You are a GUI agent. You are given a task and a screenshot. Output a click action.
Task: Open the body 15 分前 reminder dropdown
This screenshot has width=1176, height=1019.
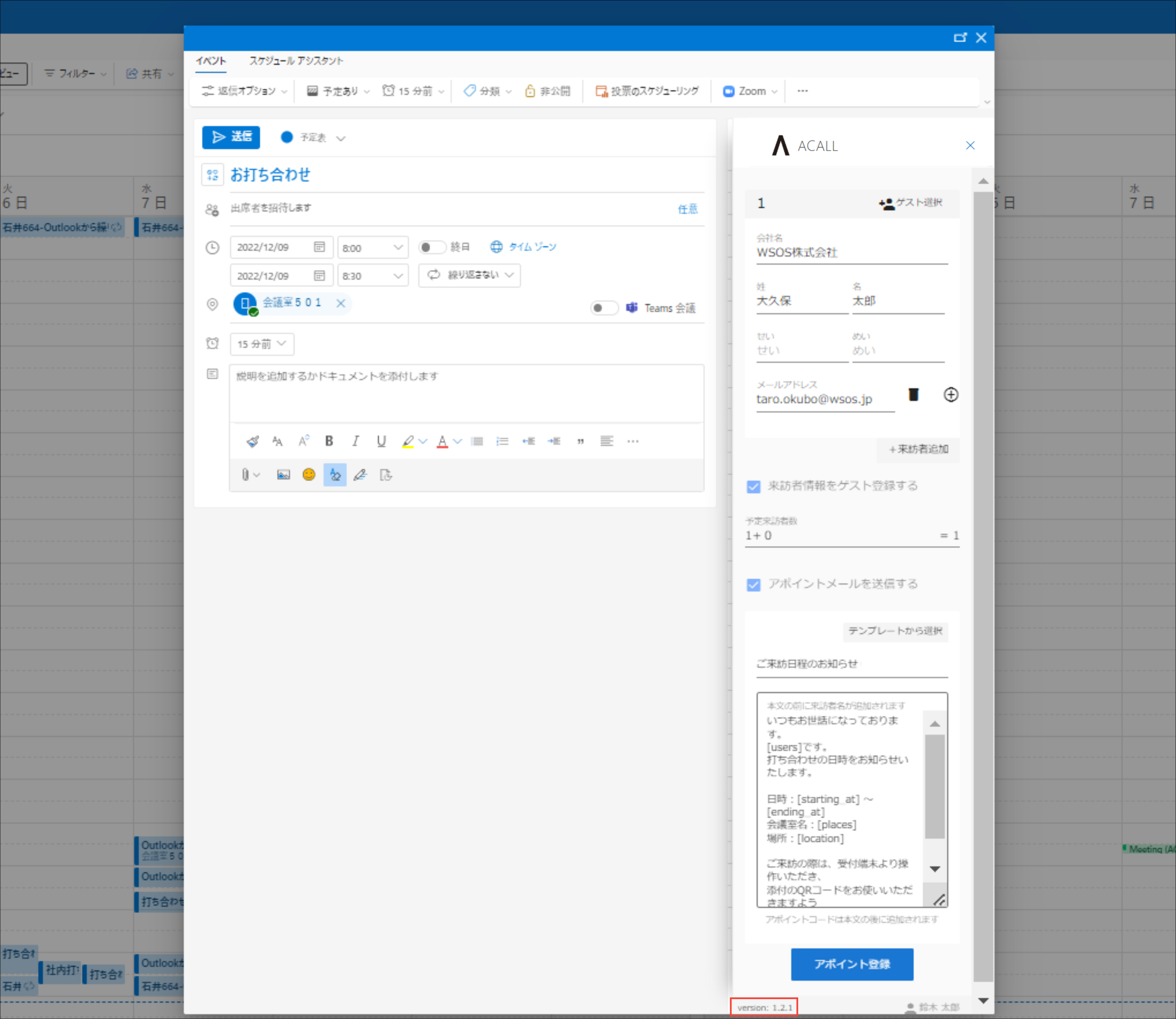[262, 344]
